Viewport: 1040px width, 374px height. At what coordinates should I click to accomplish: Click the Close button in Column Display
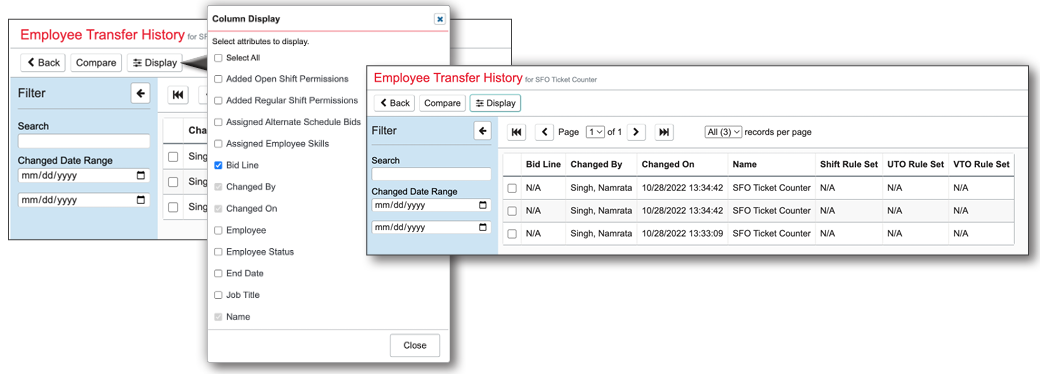(415, 345)
